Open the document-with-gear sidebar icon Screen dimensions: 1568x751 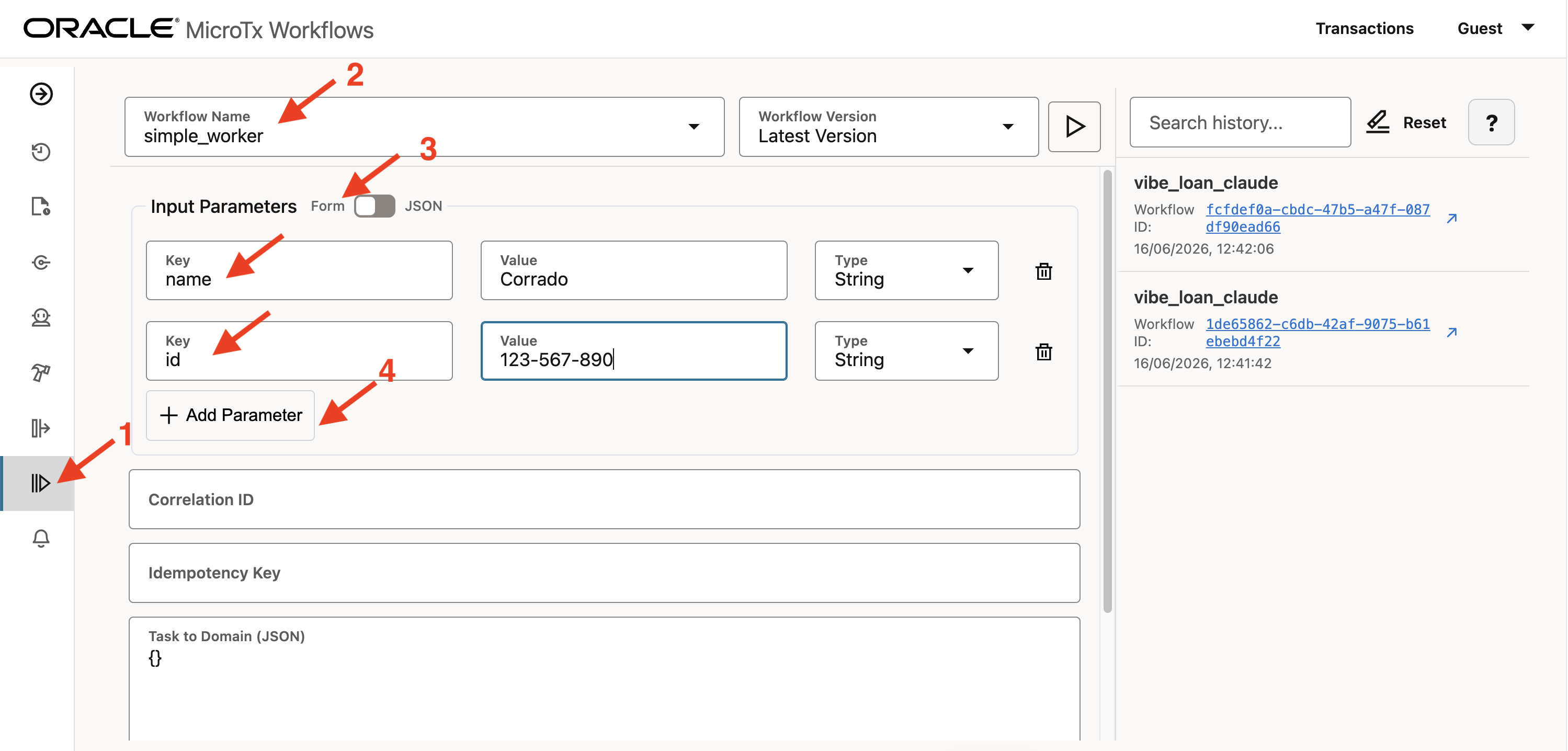[x=41, y=207]
